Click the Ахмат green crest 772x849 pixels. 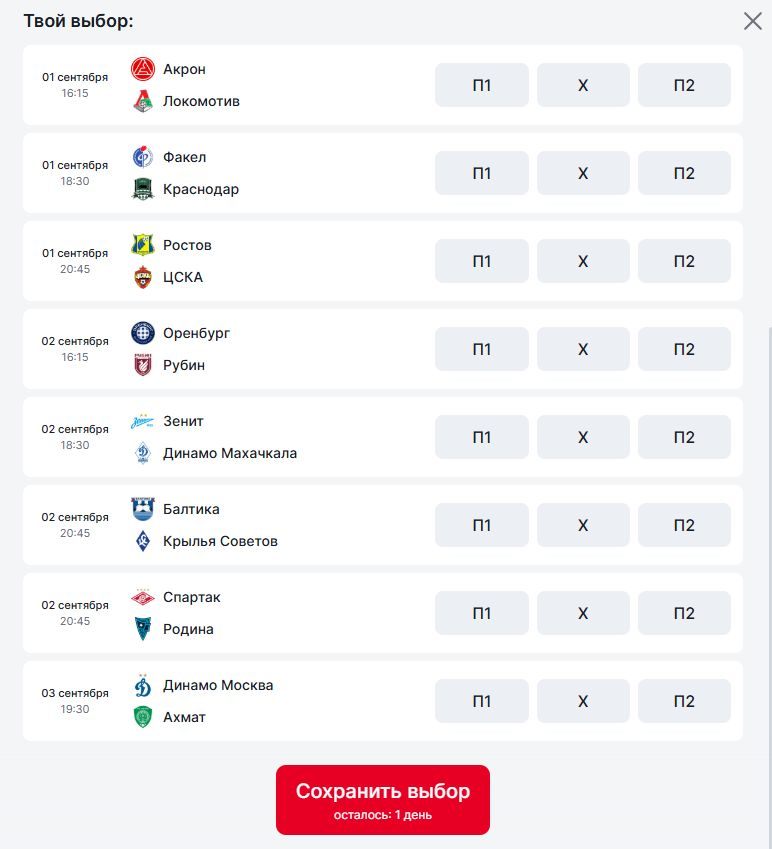(143, 717)
